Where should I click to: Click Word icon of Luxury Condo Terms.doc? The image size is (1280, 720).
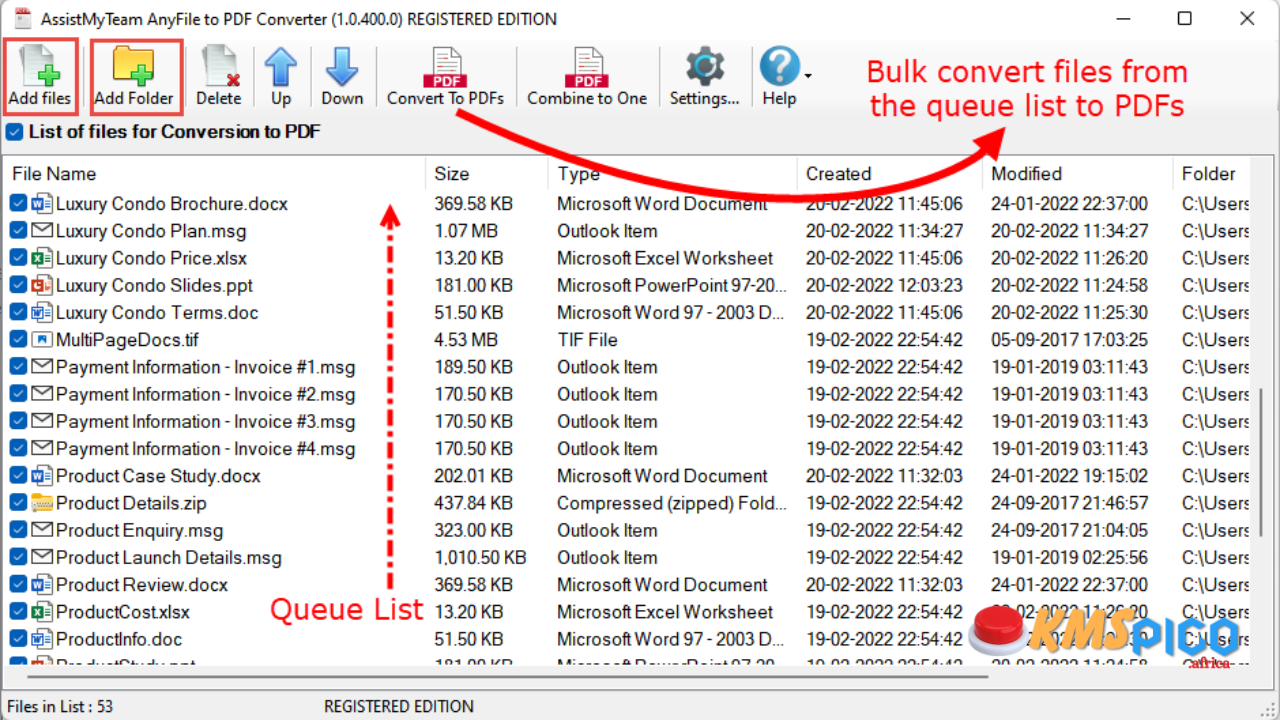(42, 312)
